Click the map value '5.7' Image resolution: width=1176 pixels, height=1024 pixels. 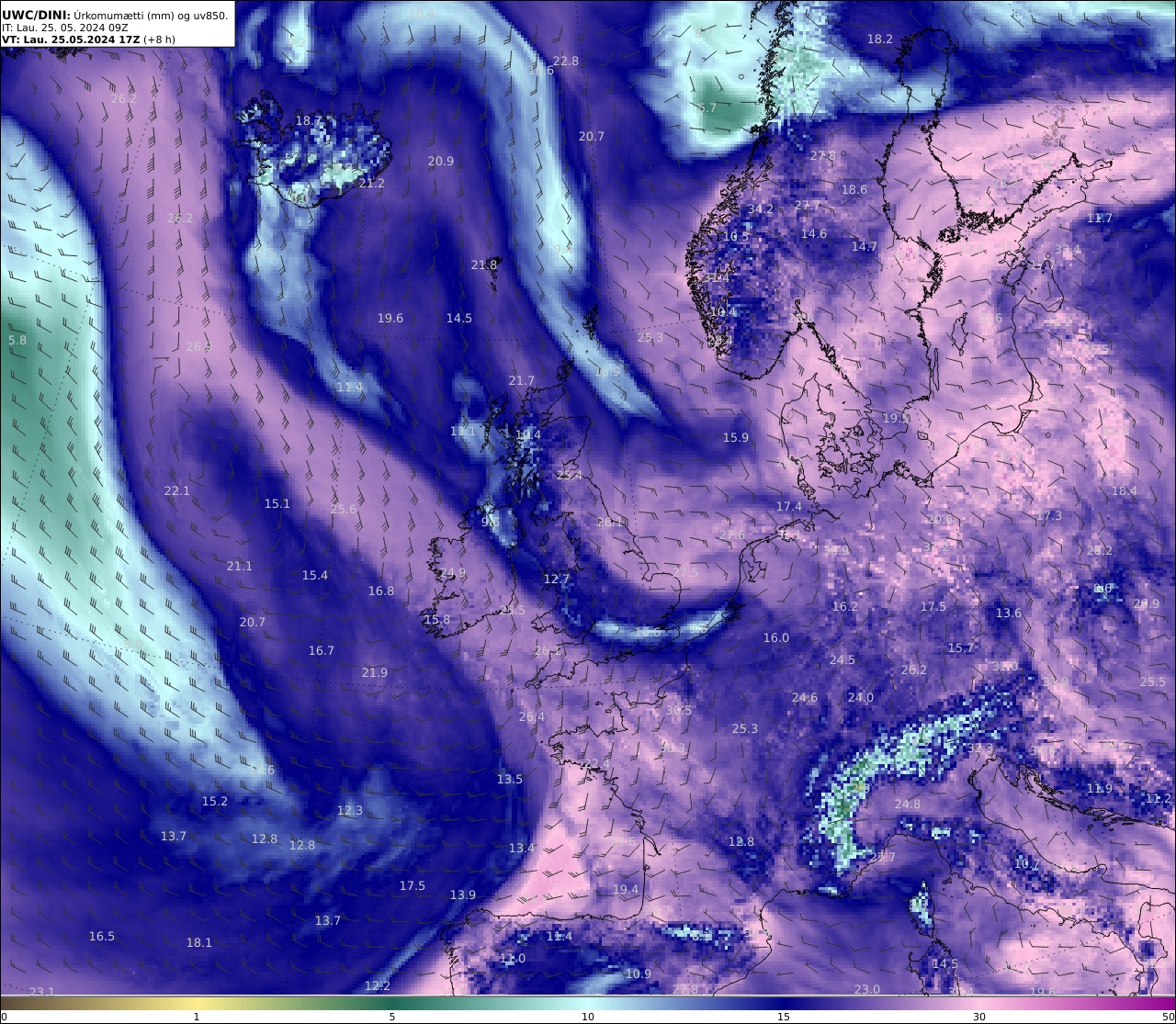pyautogui.click(x=707, y=107)
